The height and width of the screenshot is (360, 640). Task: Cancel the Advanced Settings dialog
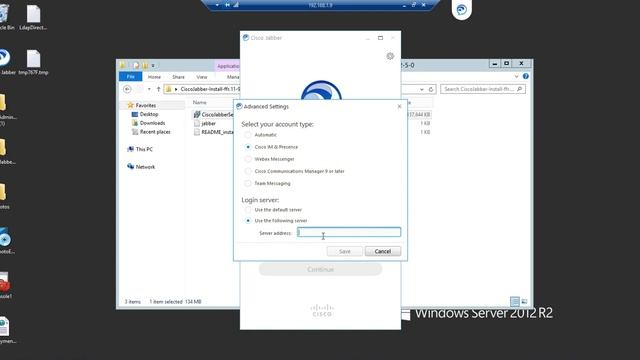coord(383,251)
